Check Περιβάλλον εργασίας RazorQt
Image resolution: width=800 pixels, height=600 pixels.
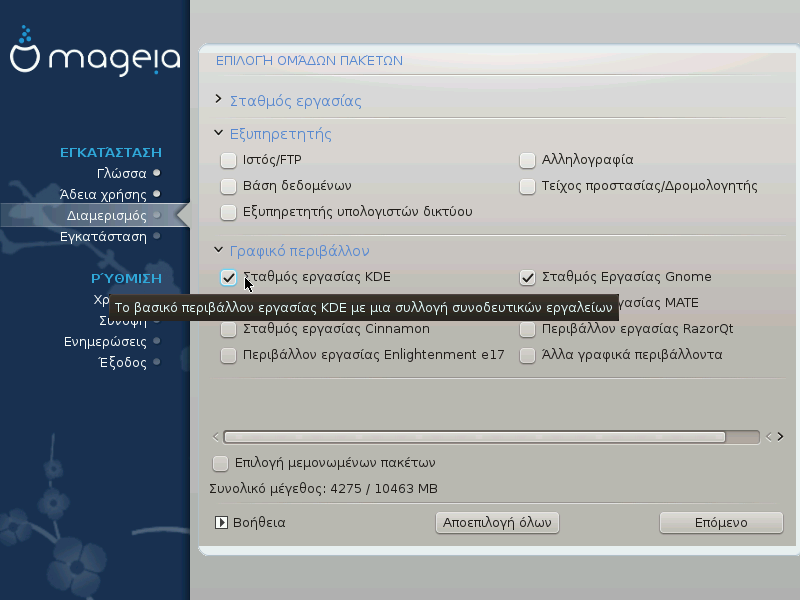527,330
